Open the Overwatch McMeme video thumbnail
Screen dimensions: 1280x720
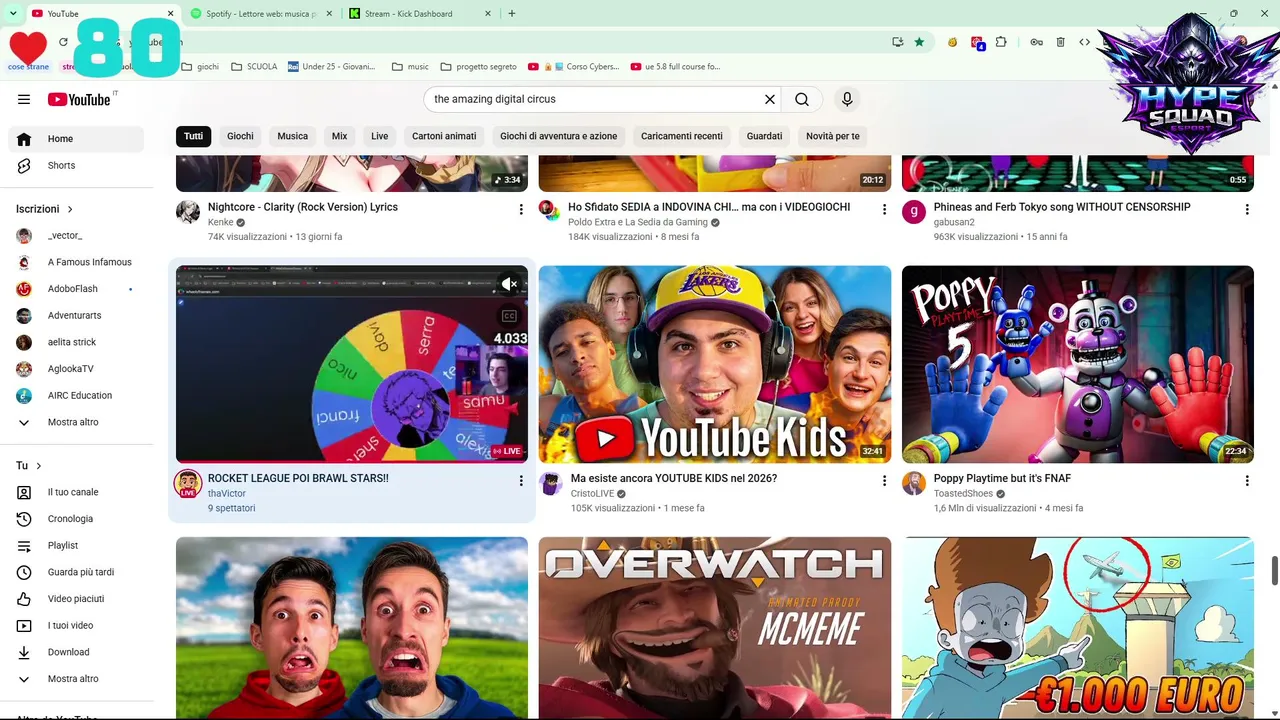click(715, 628)
